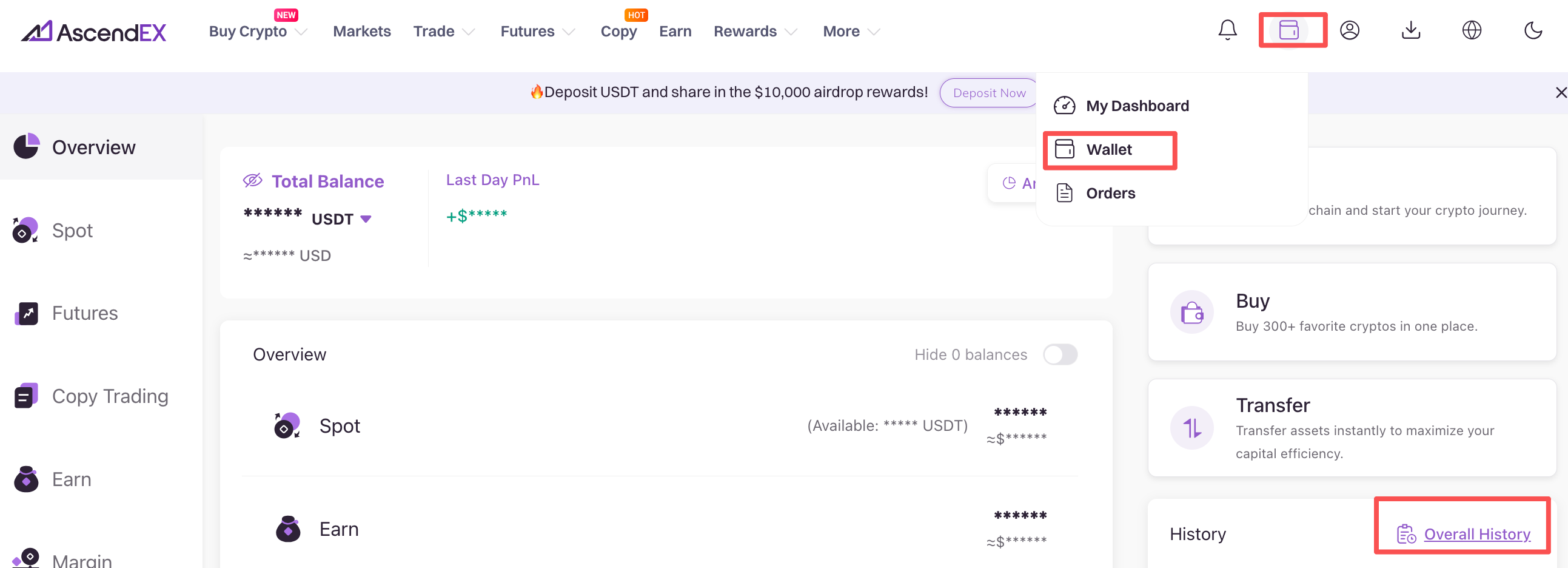1568x568 pixels.
Task: Click the Transfer arrows icon
Action: pyautogui.click(x=1191, y=428)
